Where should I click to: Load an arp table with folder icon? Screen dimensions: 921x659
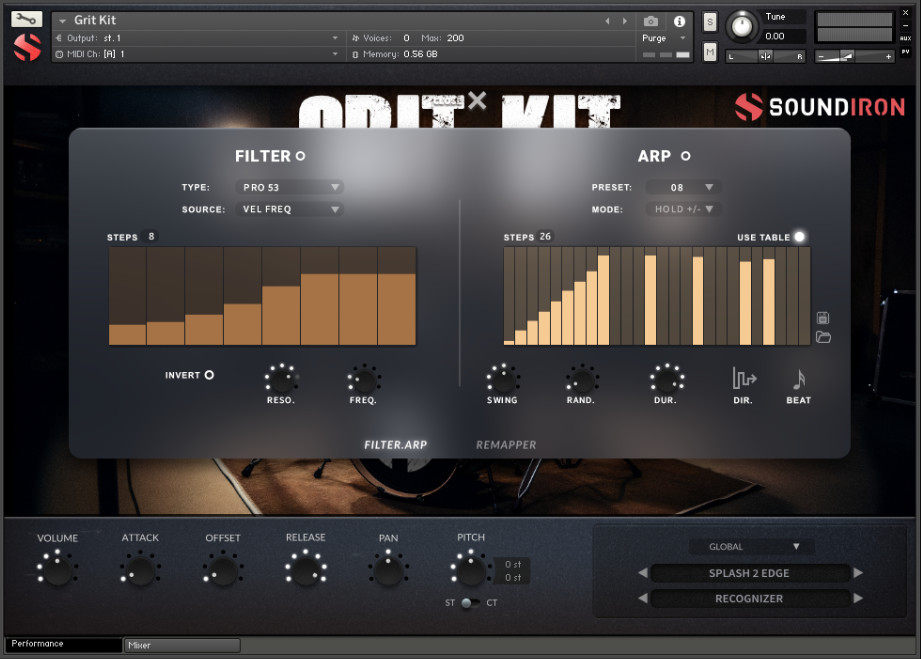click(x=823, y=337)
